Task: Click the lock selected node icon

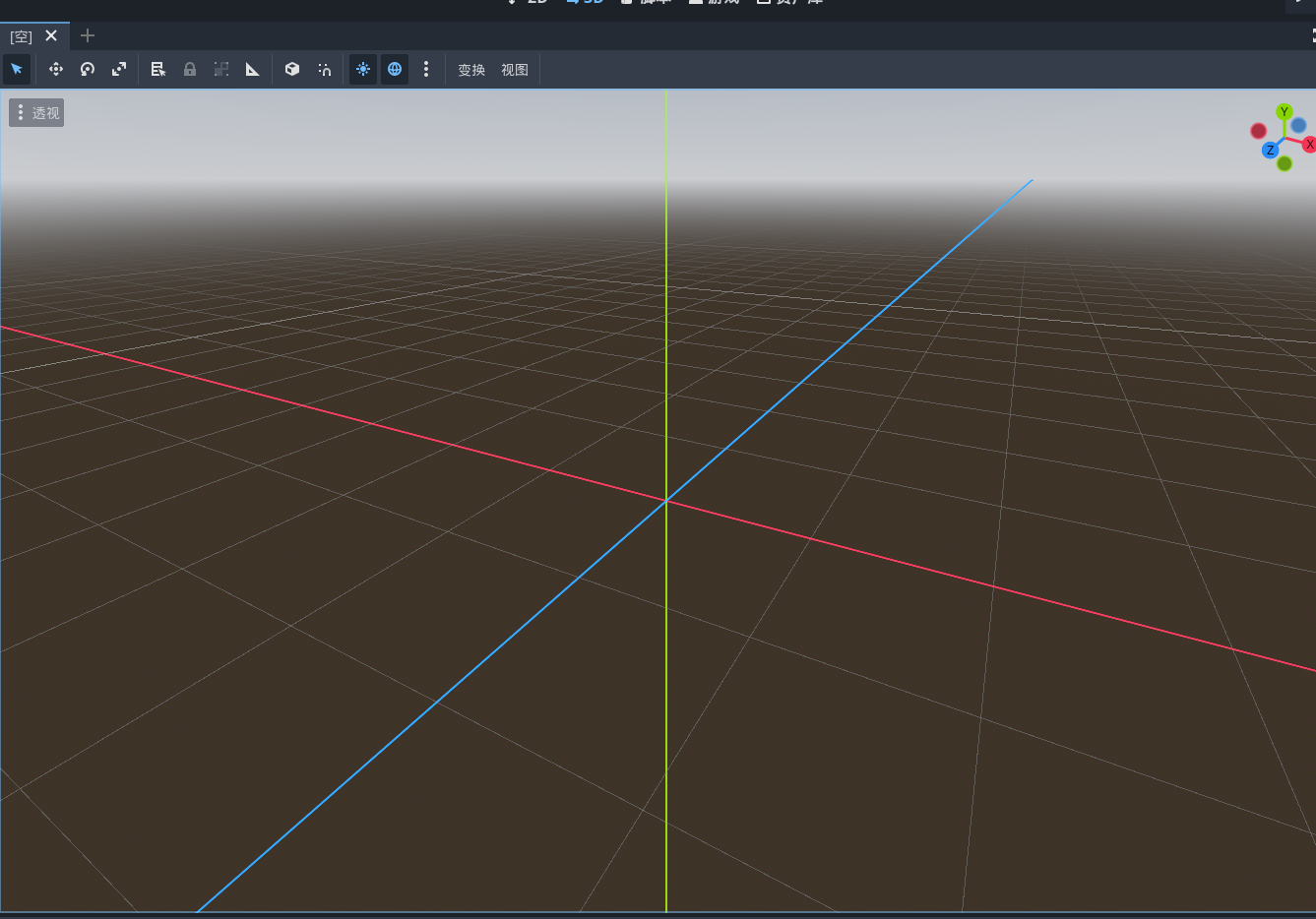Action: point(190,69)
